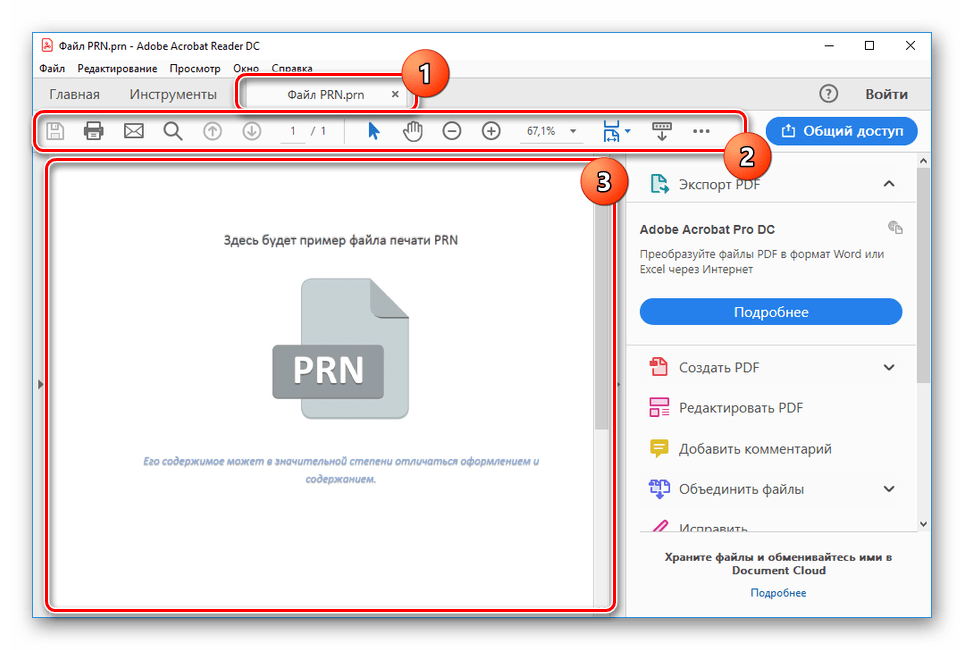Switch to the Инструменты tab
Screen dimensions: 964x650
click(x=173, y=94)
